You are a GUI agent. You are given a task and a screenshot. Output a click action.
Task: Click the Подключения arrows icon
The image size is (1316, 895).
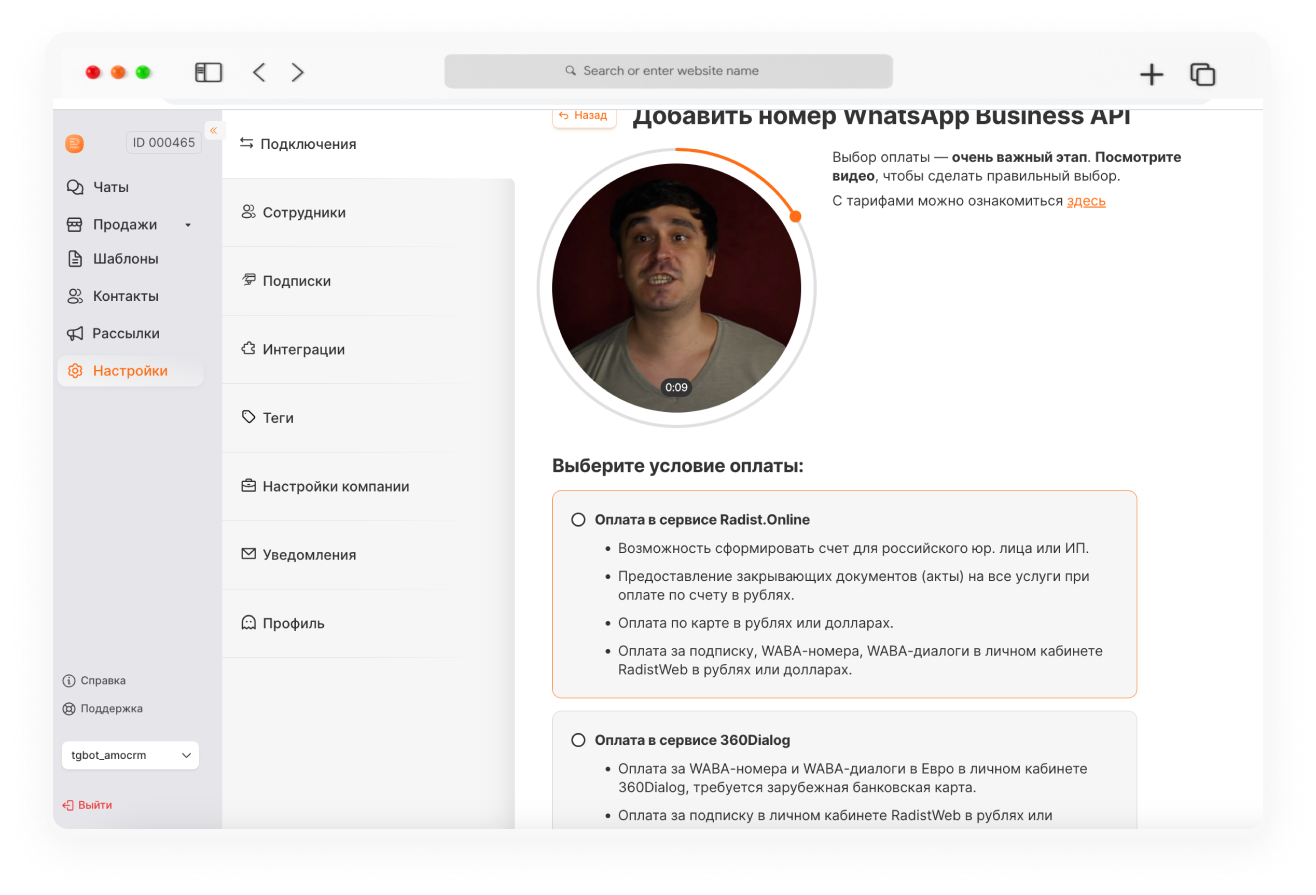247,143
